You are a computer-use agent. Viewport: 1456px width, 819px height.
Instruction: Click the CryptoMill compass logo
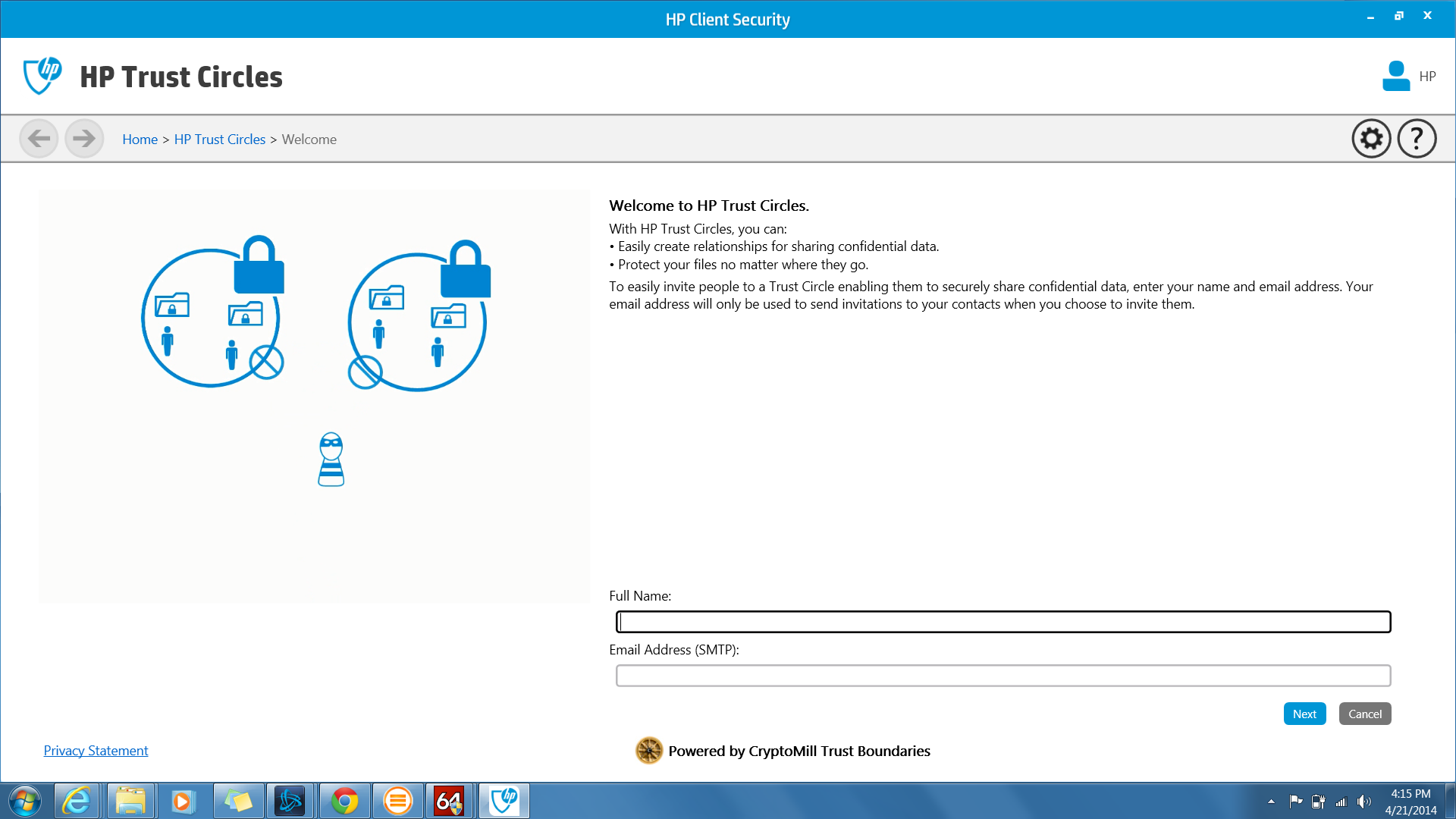tap(649, 751)
